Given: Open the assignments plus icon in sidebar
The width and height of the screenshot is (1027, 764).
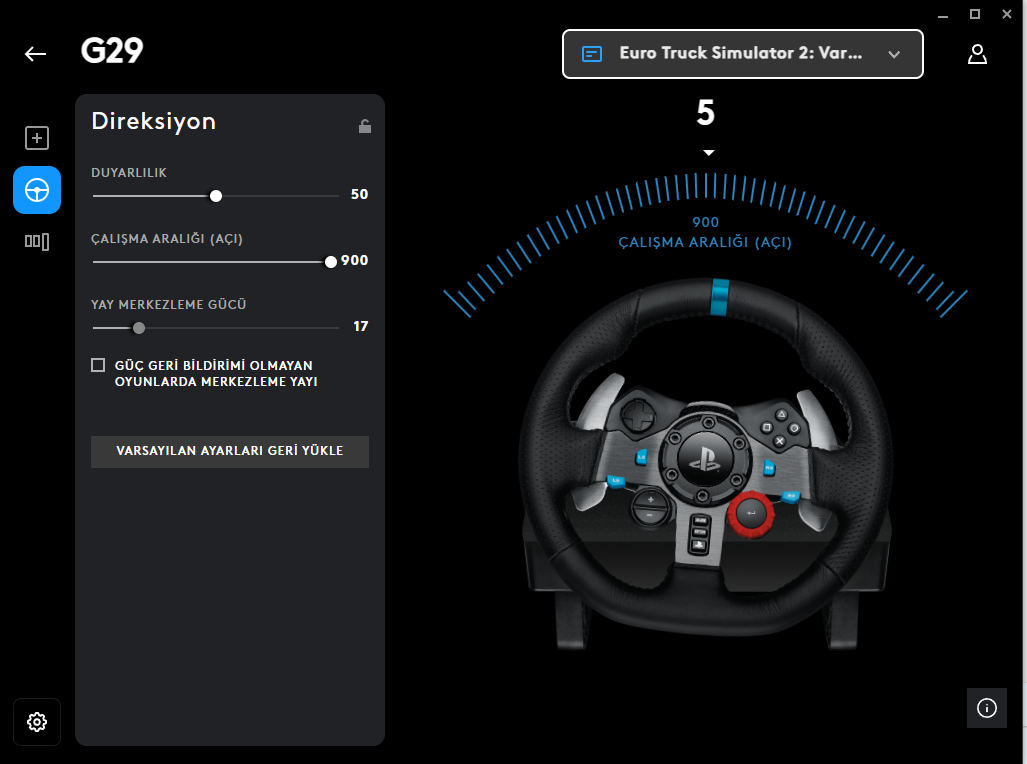Looking at the screenshot, I should click(x=37, y=138).
